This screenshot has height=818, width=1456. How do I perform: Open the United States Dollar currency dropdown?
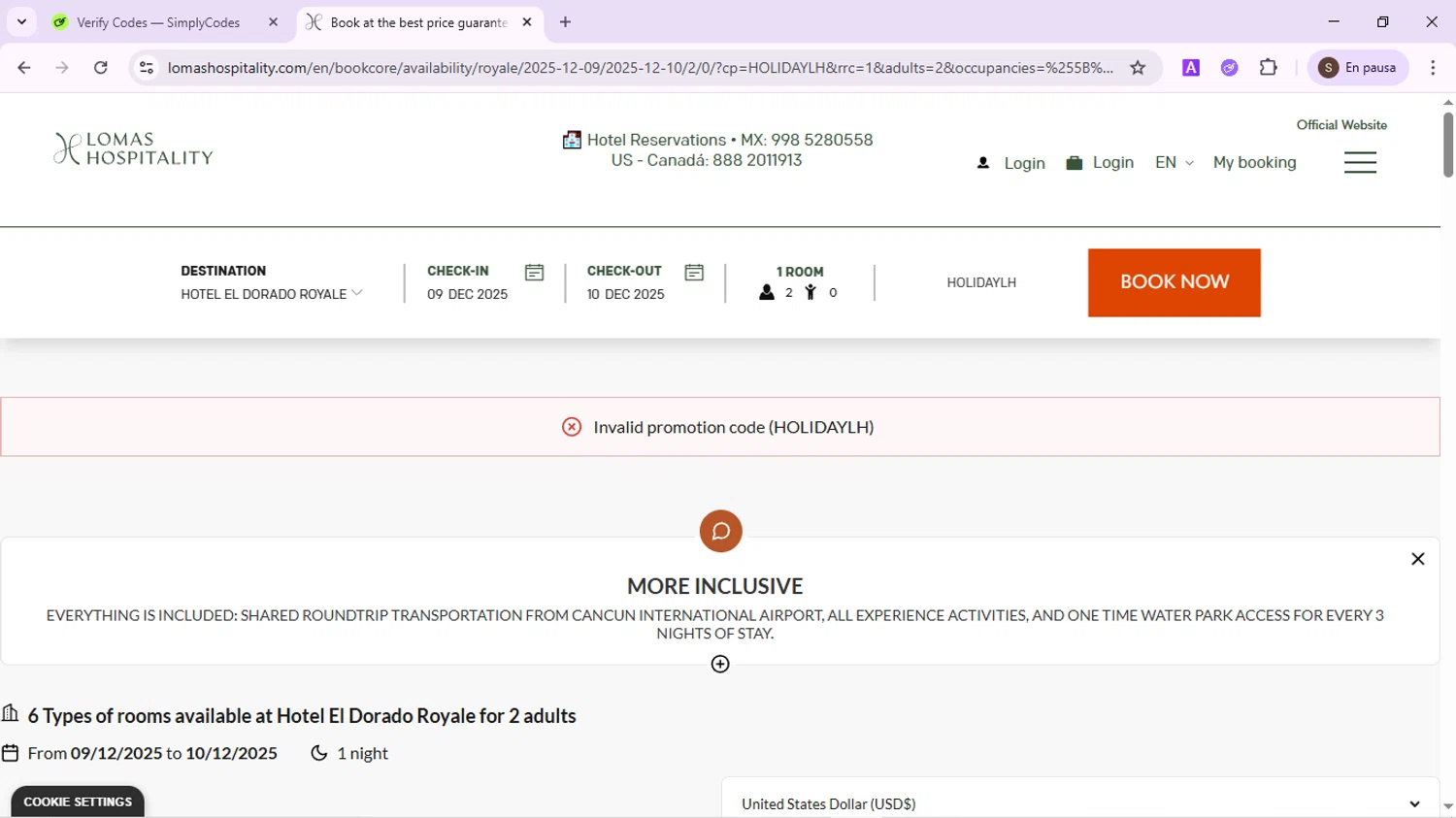coord(1080,803)
